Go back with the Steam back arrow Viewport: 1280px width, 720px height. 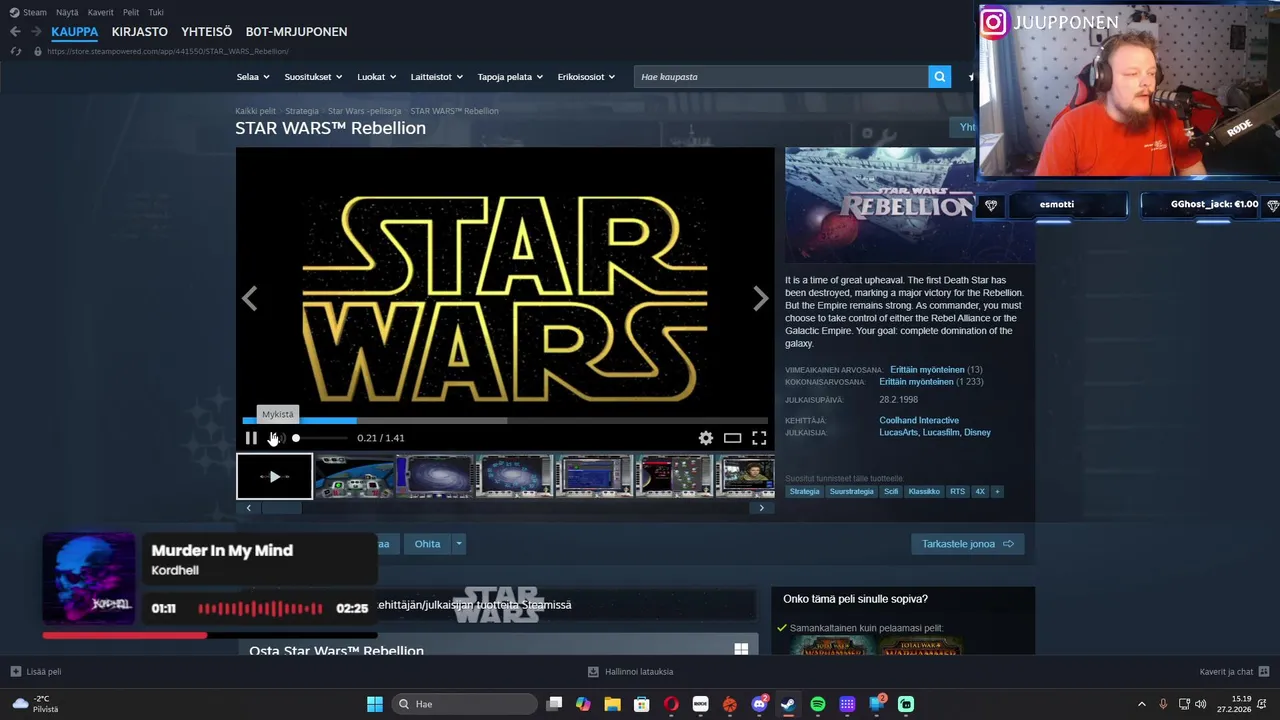click(15, 31)
